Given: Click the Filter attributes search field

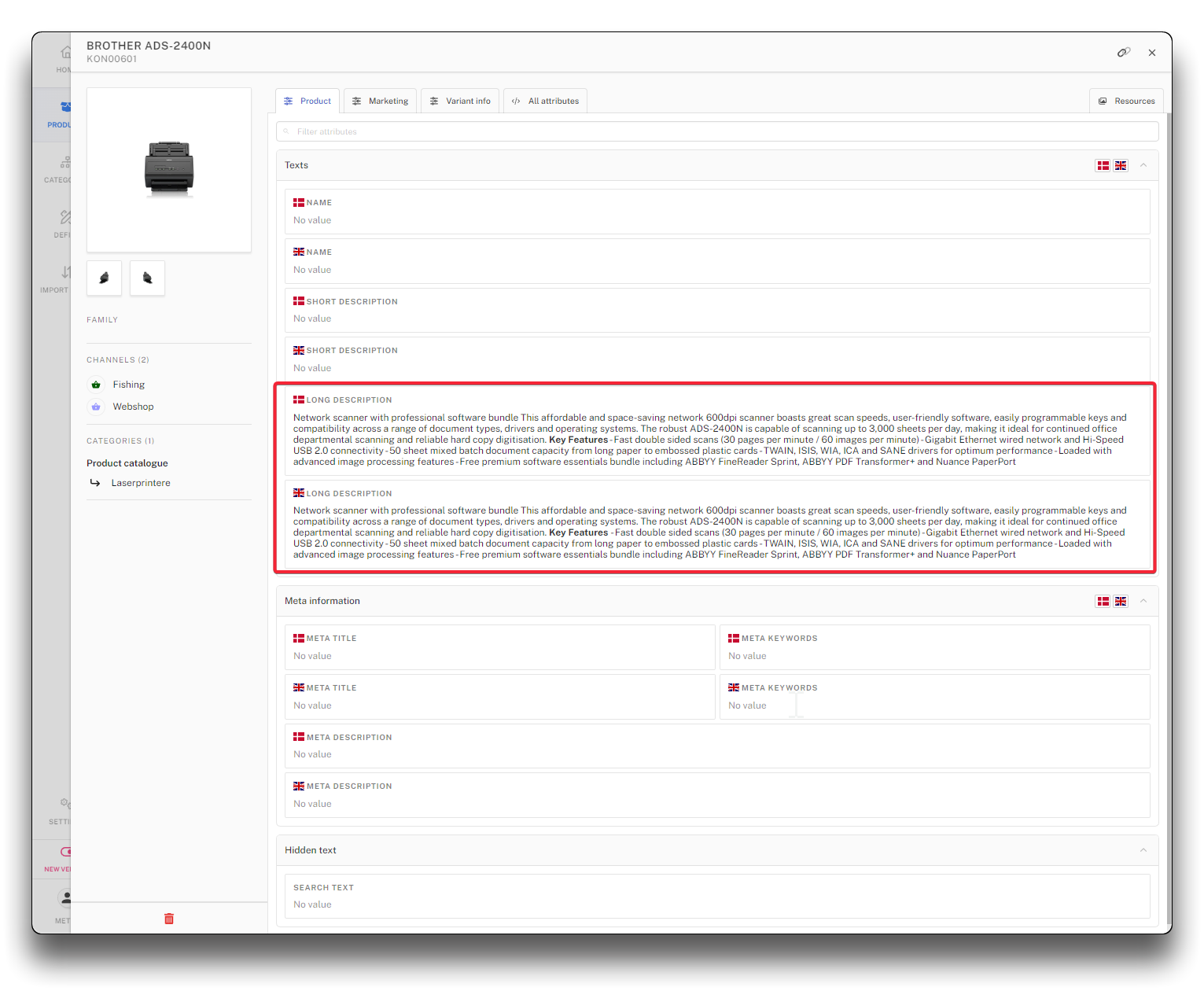Looking at the screenshot, I should point(717,131).
